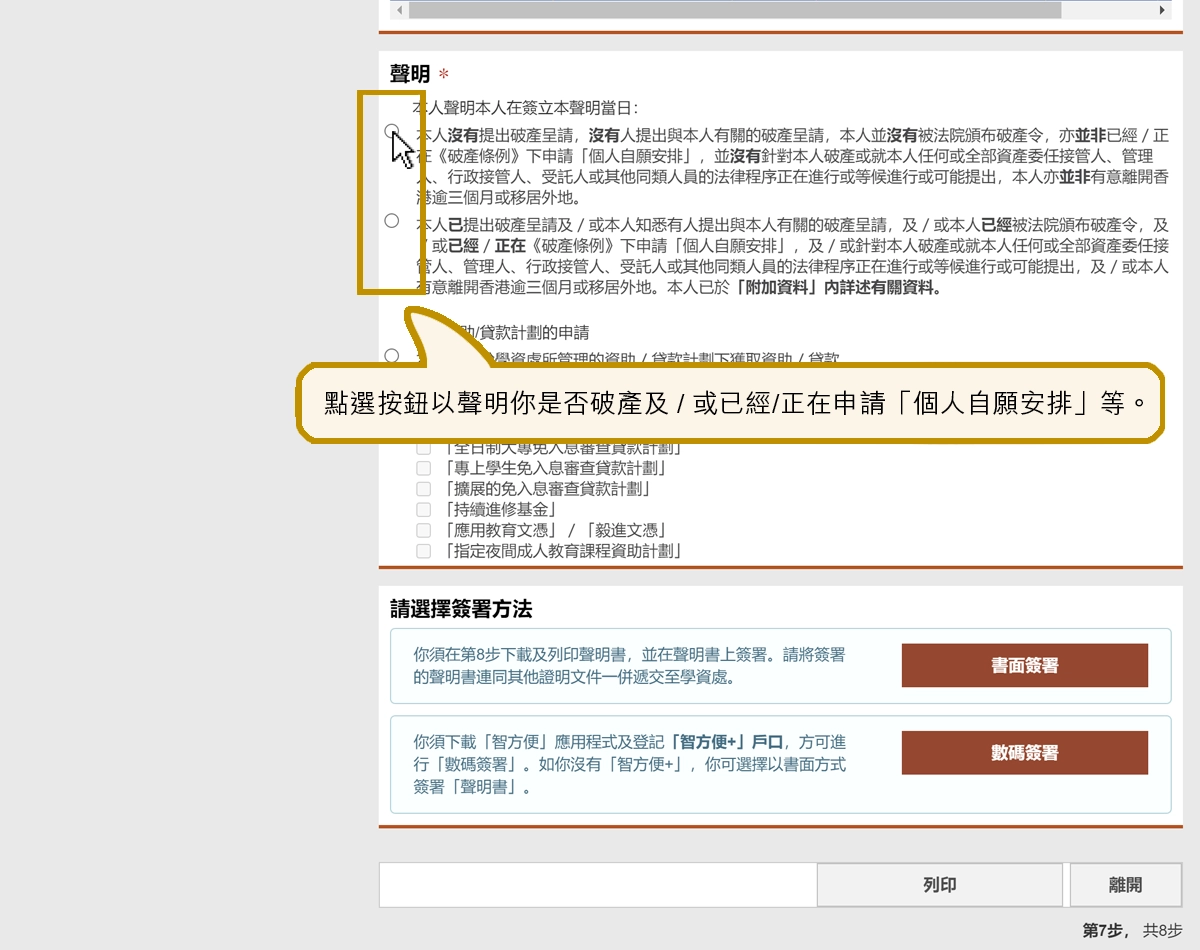Click the horizontal scrollbar thumb at top
Screen dimensions: 1200x950
click(x=734, y=10)
